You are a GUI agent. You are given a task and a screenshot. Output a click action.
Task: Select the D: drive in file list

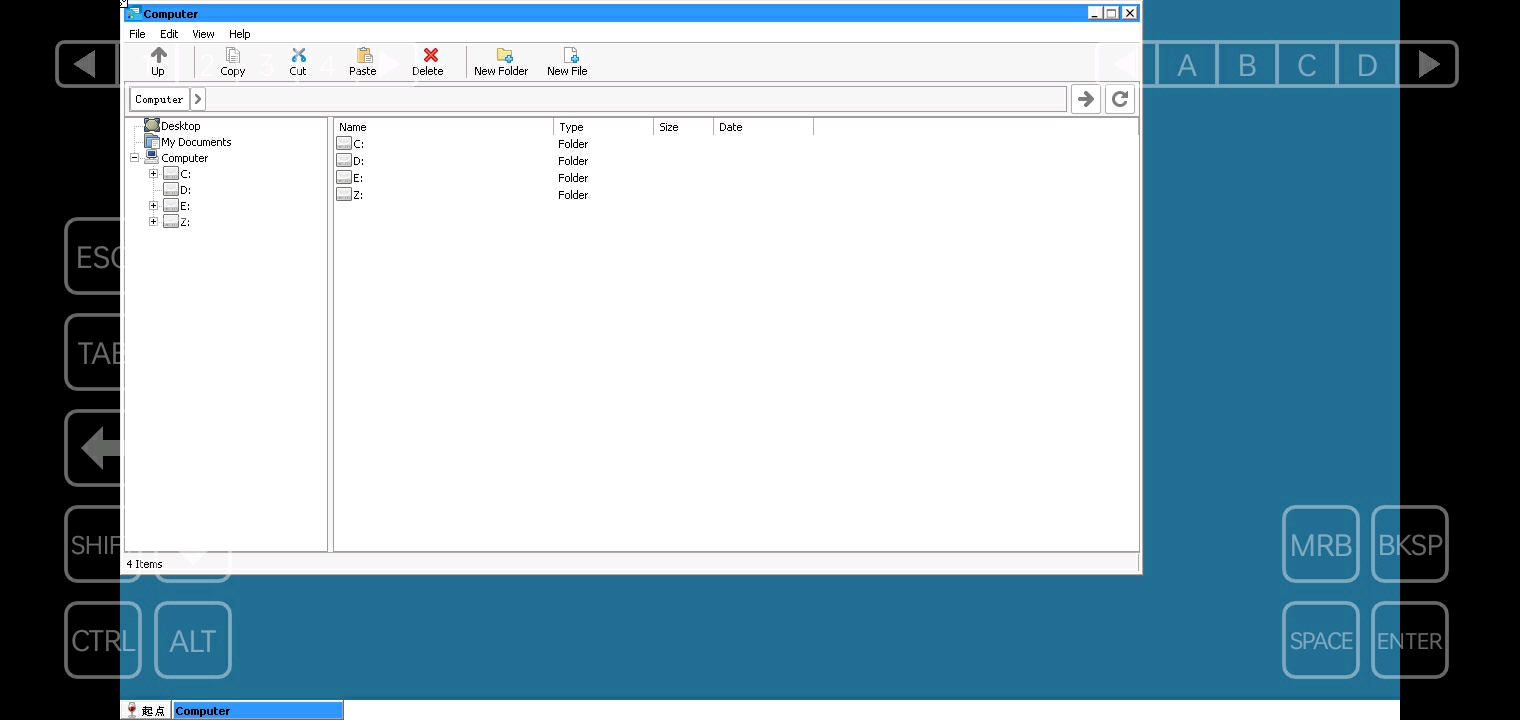point(358,161)
